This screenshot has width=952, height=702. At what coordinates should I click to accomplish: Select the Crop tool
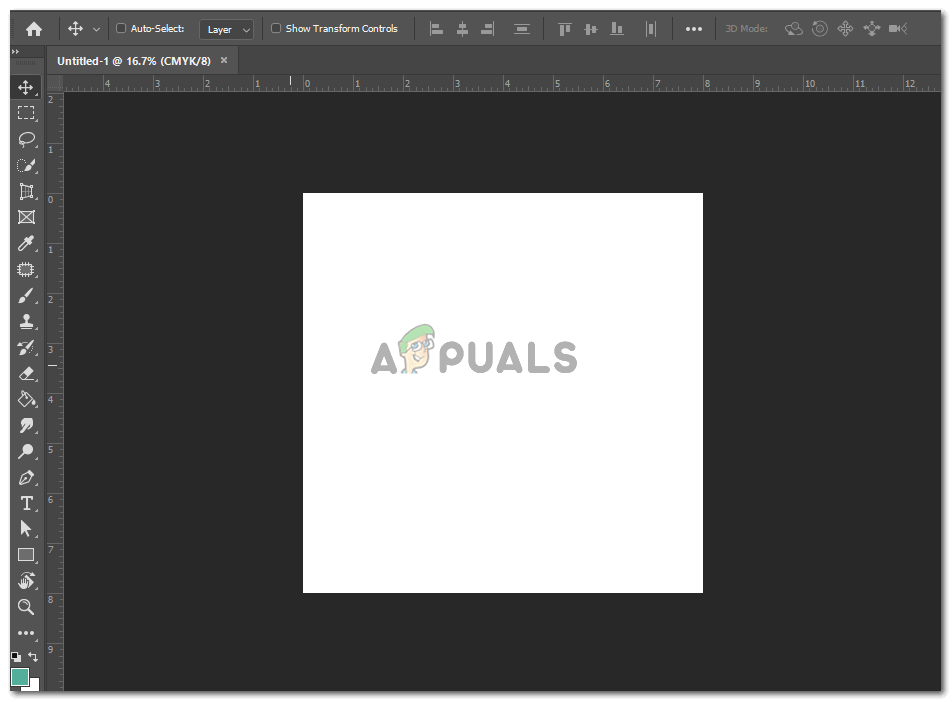point(26,191)
